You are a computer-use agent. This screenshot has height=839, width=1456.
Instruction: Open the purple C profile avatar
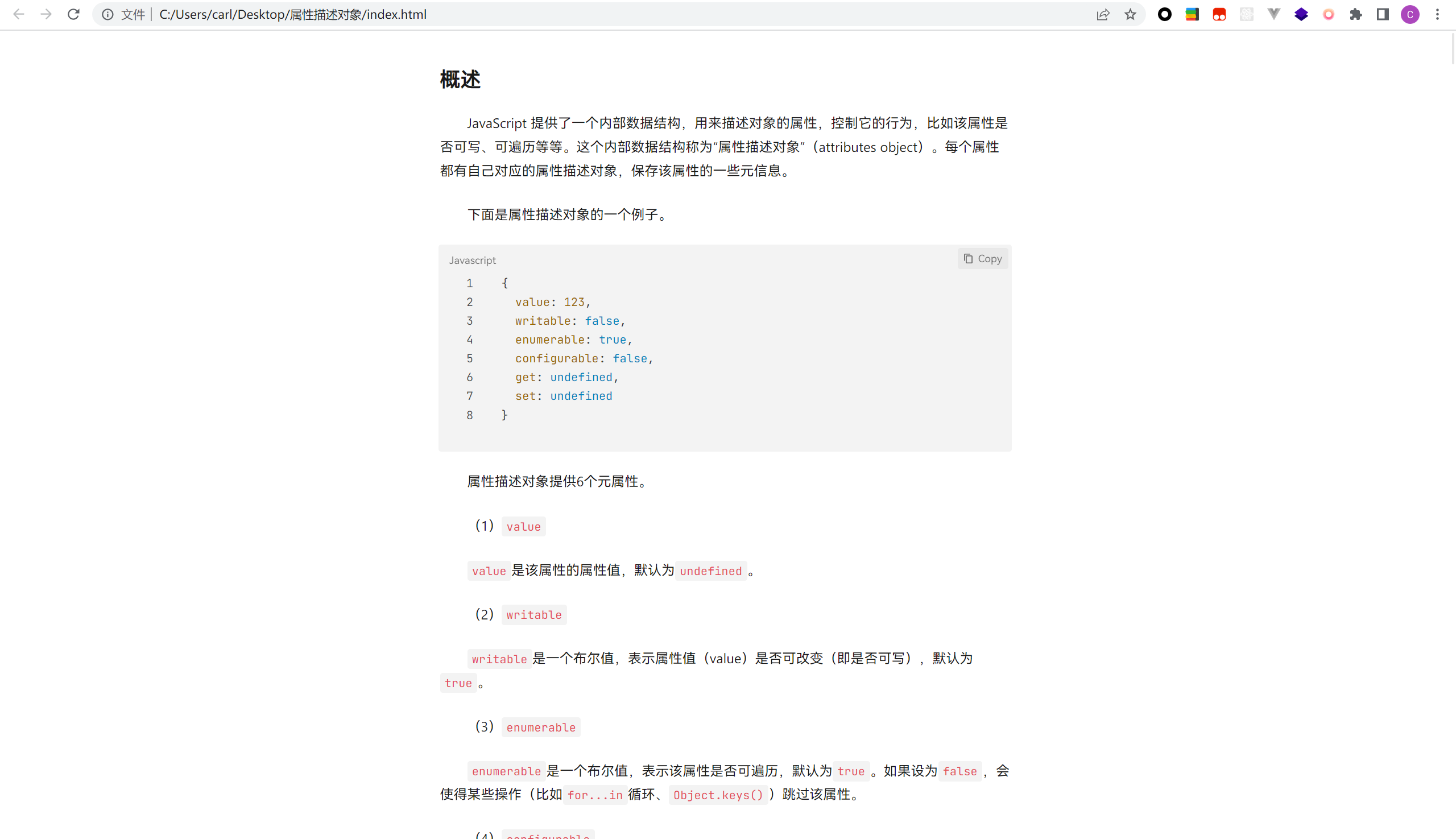(x=1410, y=14)
